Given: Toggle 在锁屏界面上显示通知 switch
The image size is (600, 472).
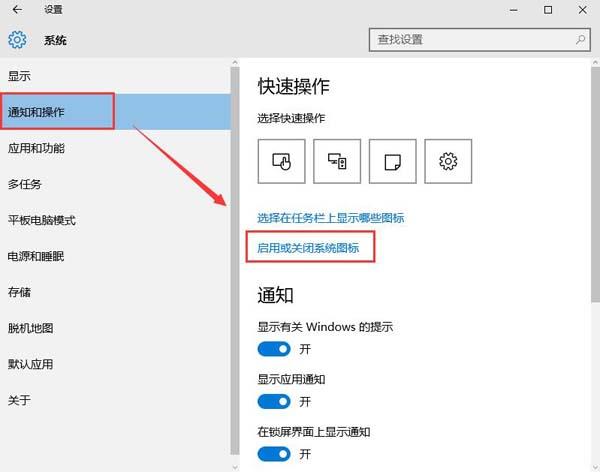Looking at the screenshot, I should [x=274, y=454].
